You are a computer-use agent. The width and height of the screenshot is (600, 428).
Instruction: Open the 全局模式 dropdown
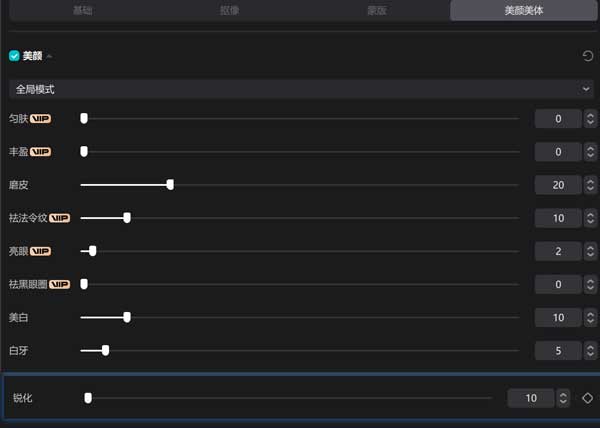pos(300,89)
